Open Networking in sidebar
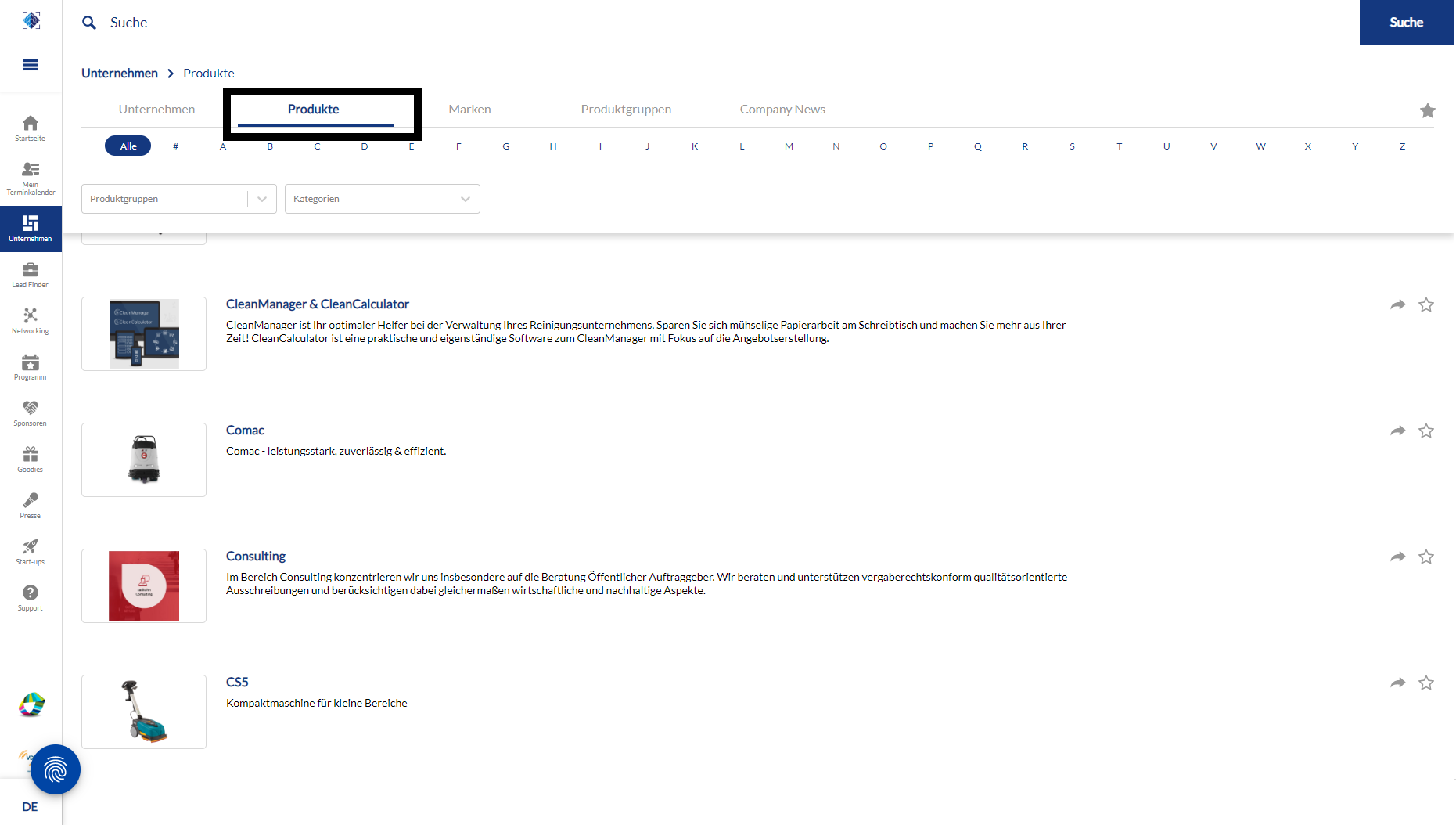 click(31, 321)
